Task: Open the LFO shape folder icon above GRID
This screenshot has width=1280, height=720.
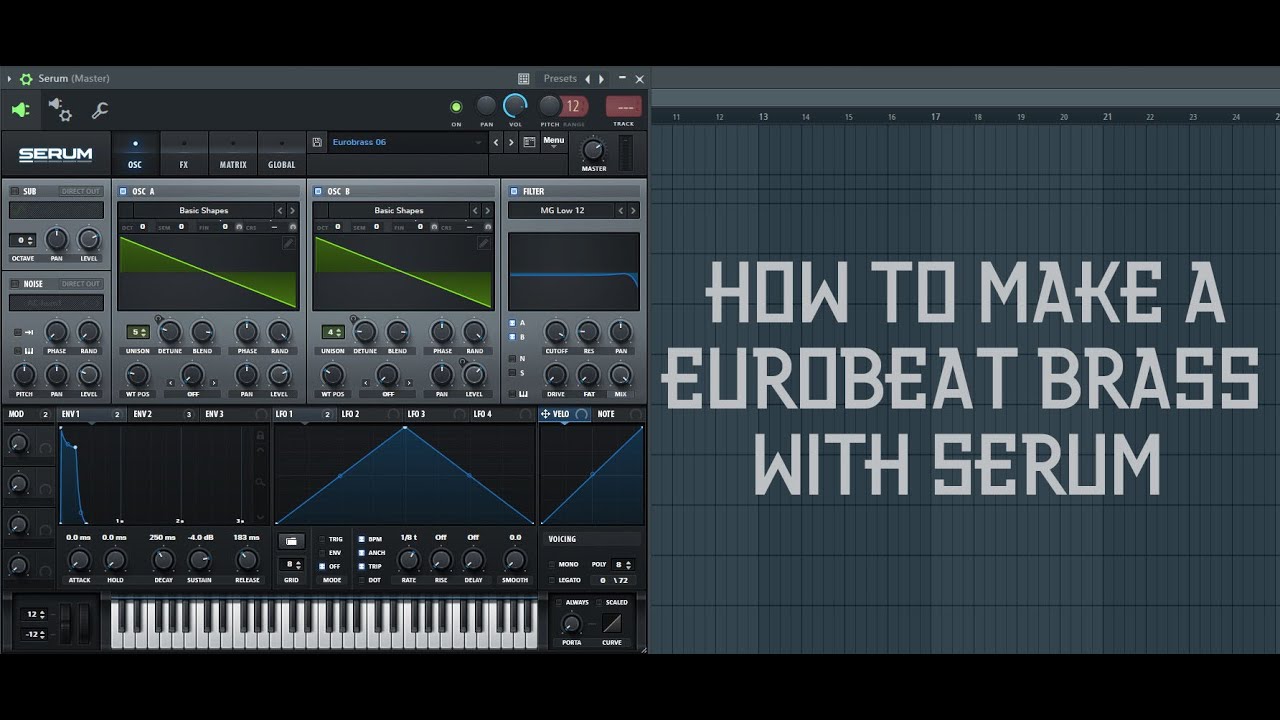Action: (x=291, y=541)
